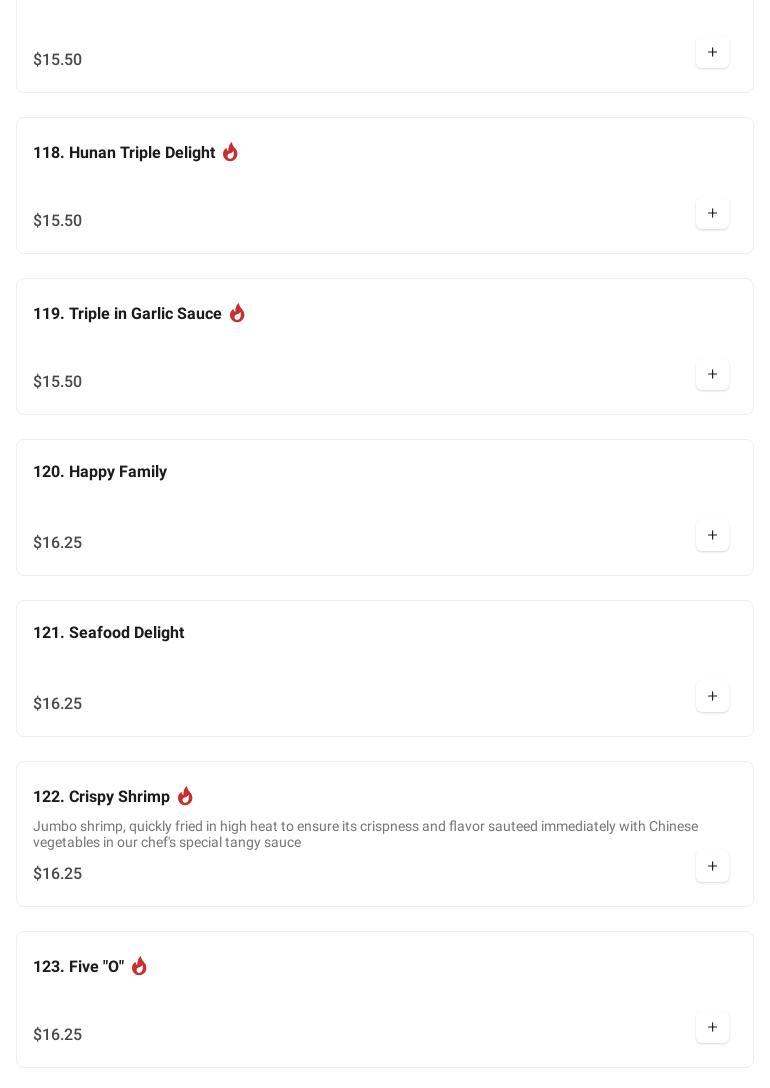770x1088 pixels.
Task: Click the Crispy Shrimp description text
Action: 365,834
